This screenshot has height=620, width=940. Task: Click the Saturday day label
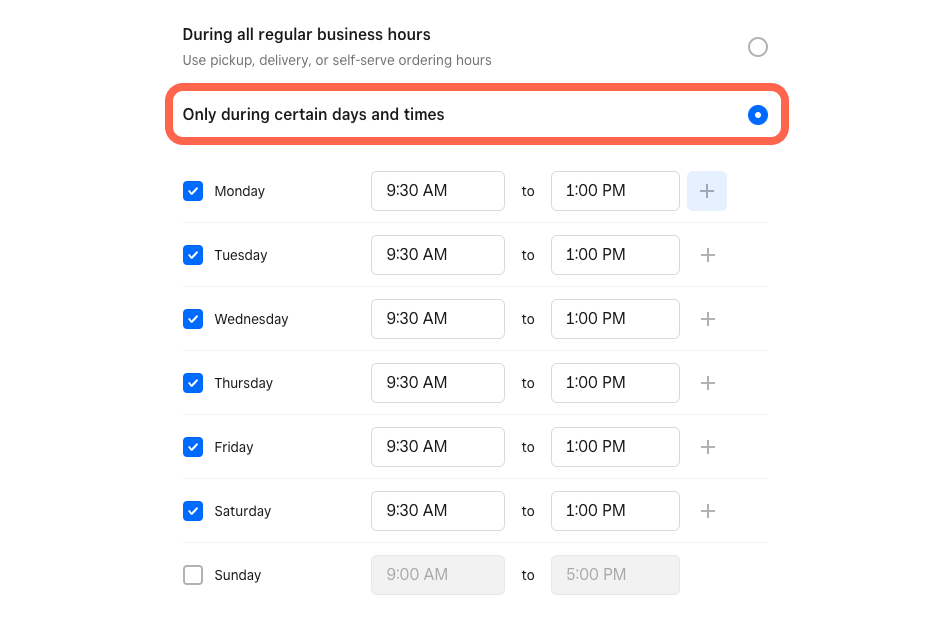(x=242, y=511)
